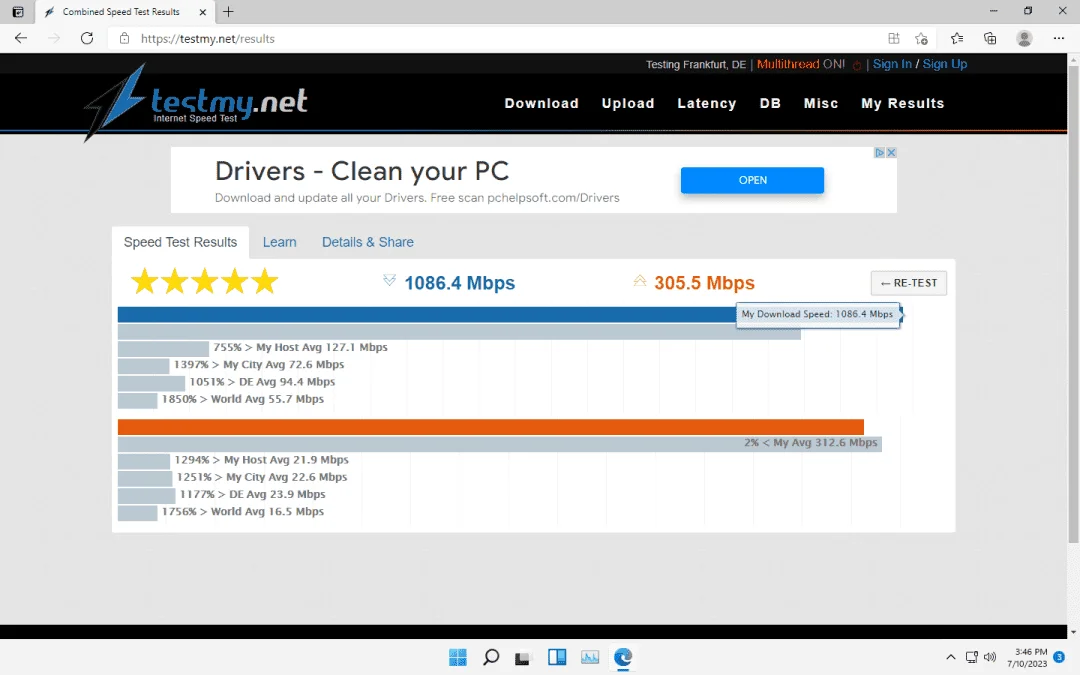Open the Download menu item
This screenshot has width=1080, height=675.
[x=541, y=103]
